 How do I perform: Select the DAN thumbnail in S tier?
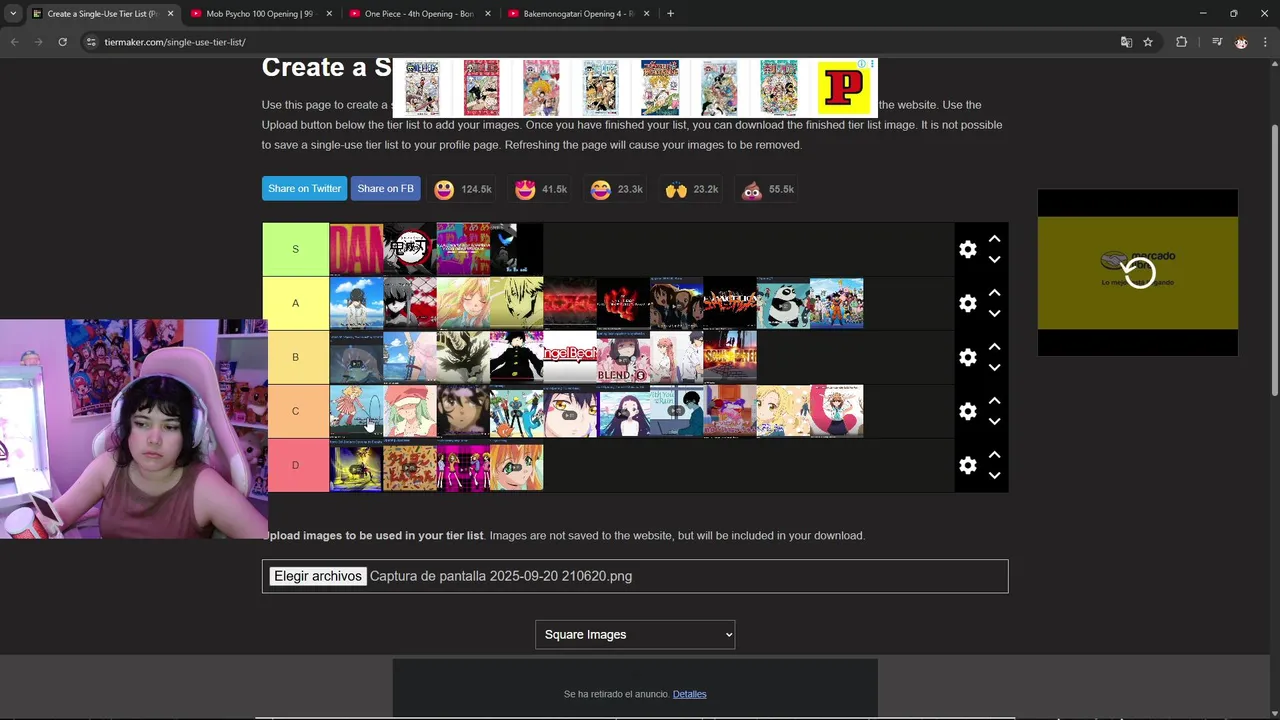point(356,249)
